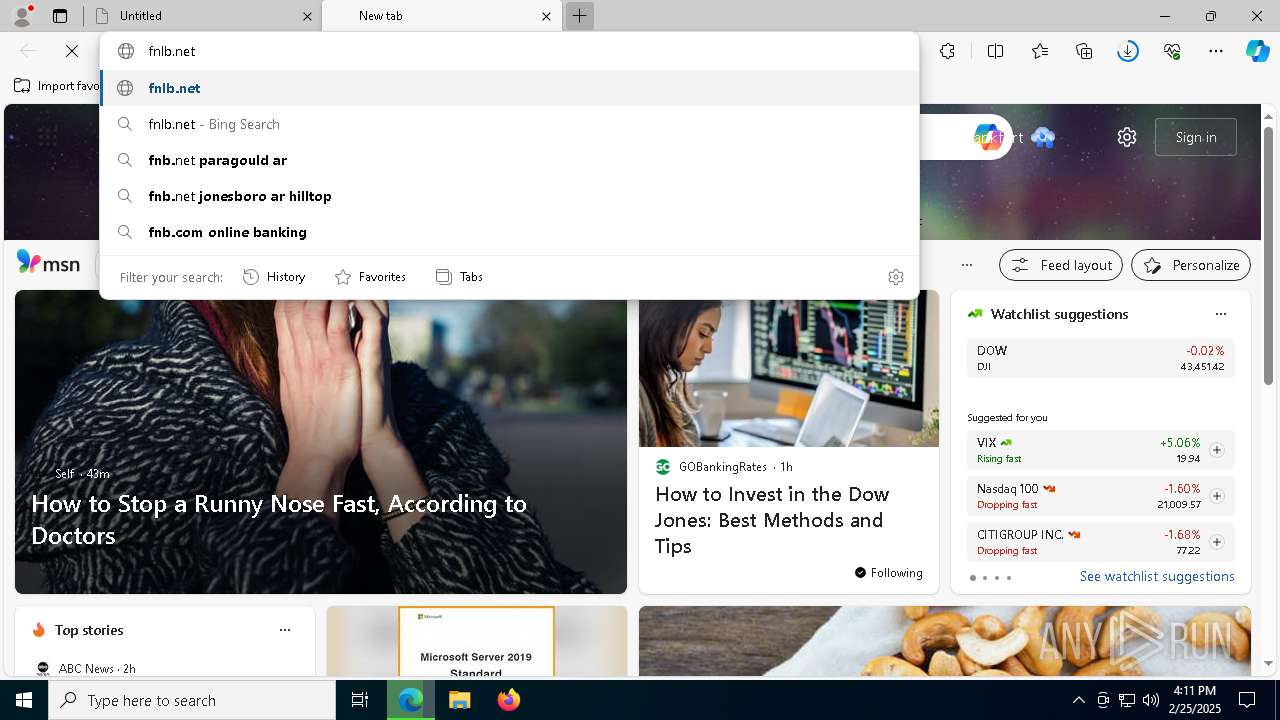Open the tab actions menu icon
Screen dimensions: 1280x720
click(60, 16)
